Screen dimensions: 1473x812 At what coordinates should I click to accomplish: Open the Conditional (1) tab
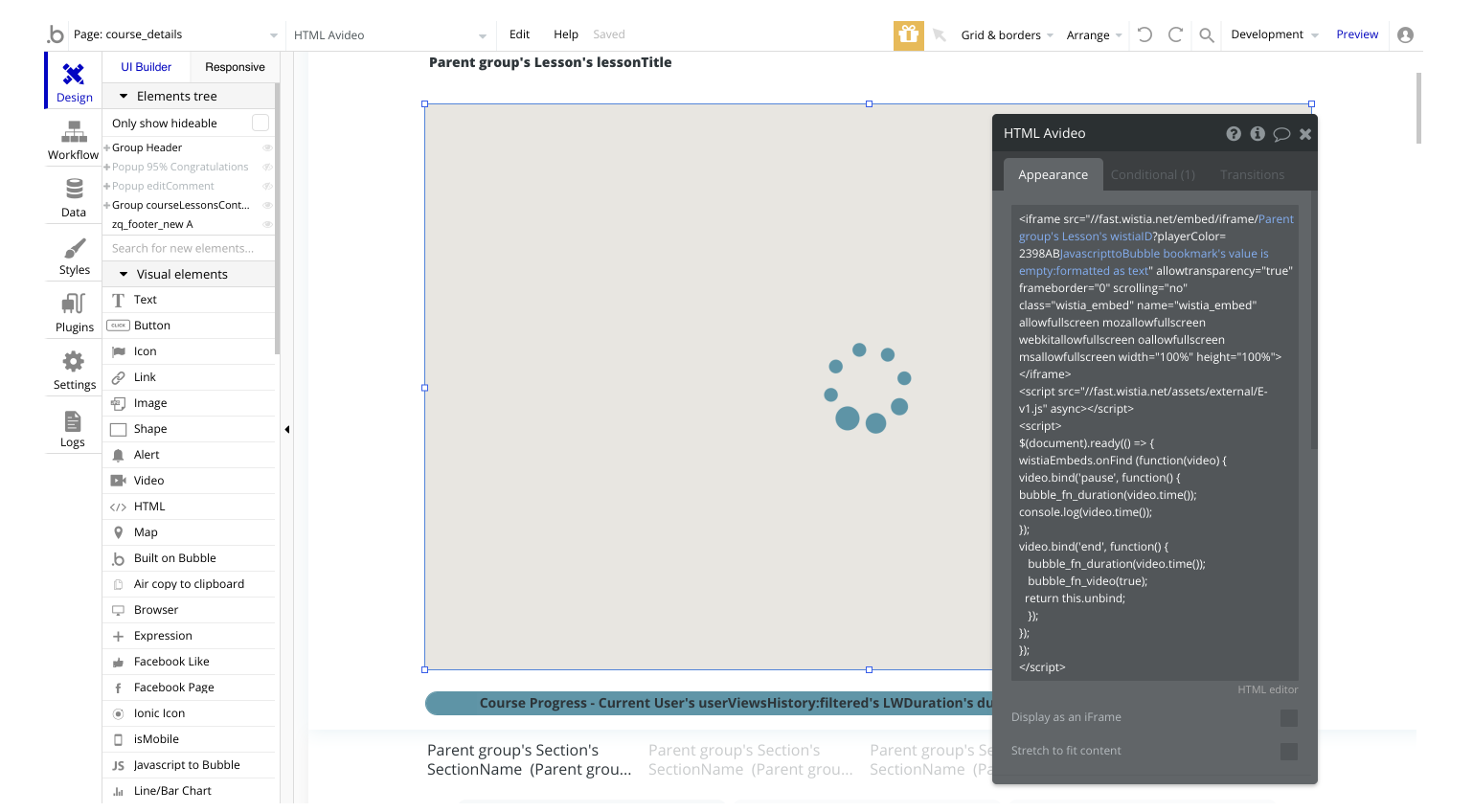pos(1152,175)
